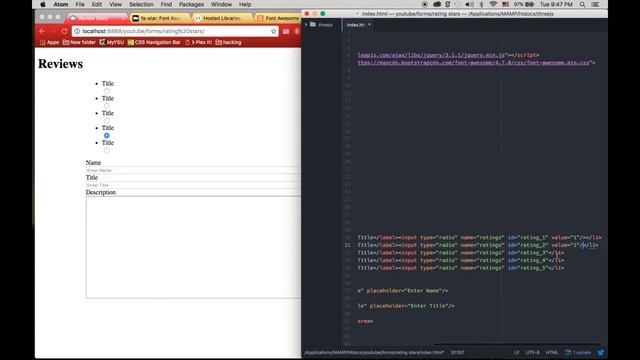This screenshot has height=360, width=640.
Task: Open the 'Plex It!' bookmark
Action: click(x=198, y=42)
